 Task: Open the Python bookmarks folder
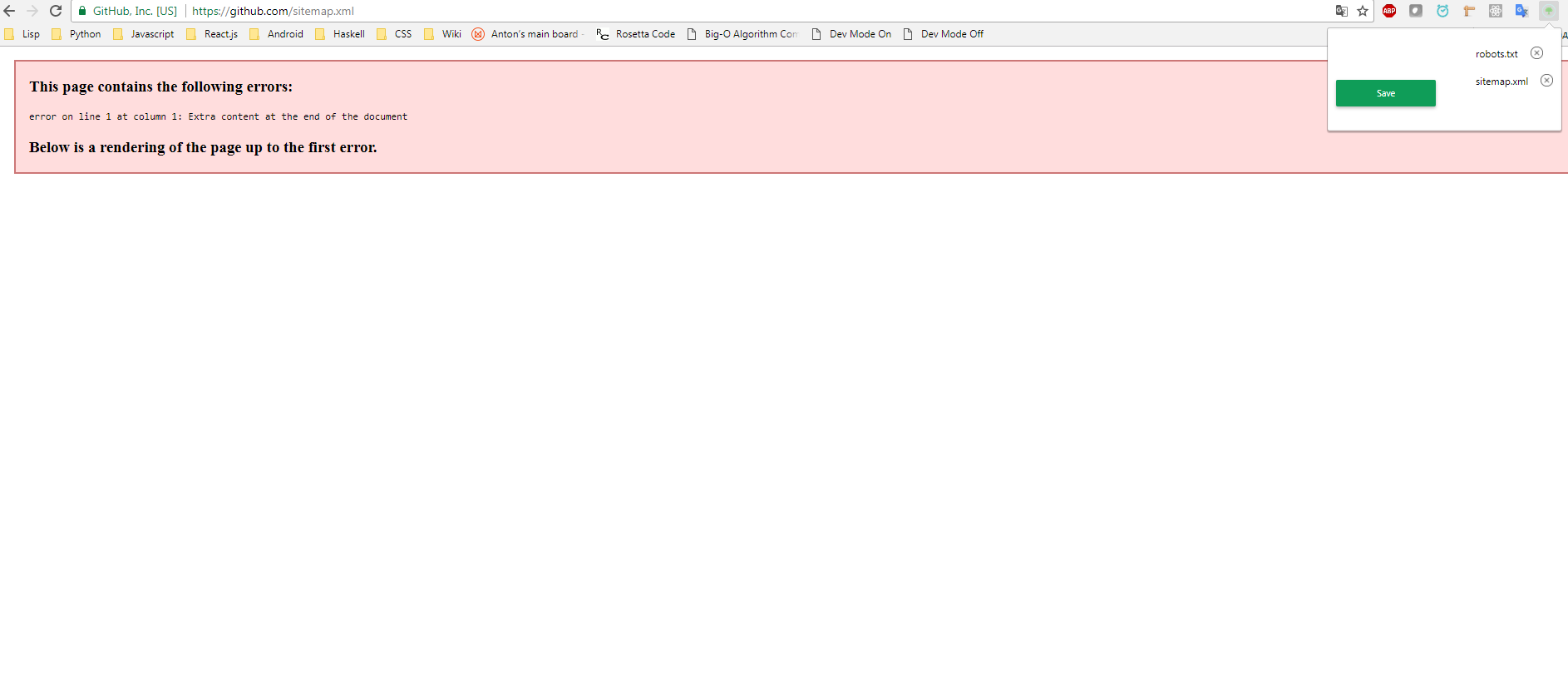coord(76,34)
